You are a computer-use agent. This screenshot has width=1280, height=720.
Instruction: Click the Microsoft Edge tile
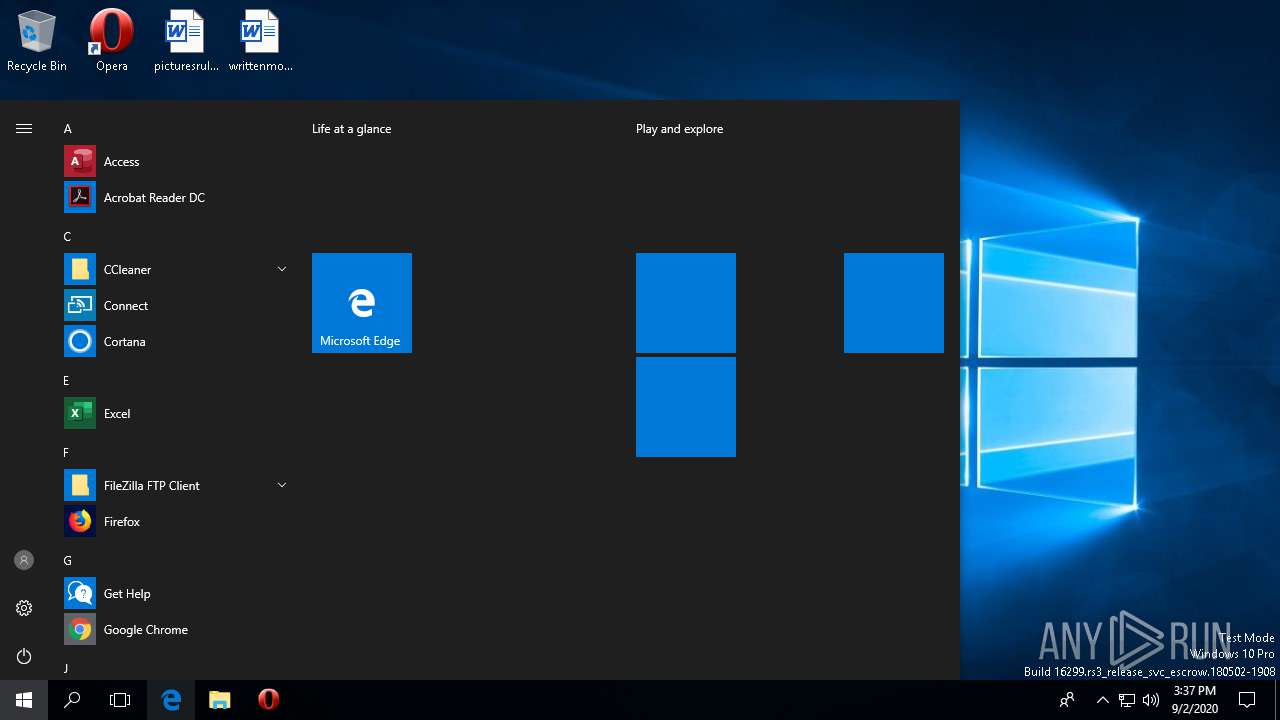(362, 303)
